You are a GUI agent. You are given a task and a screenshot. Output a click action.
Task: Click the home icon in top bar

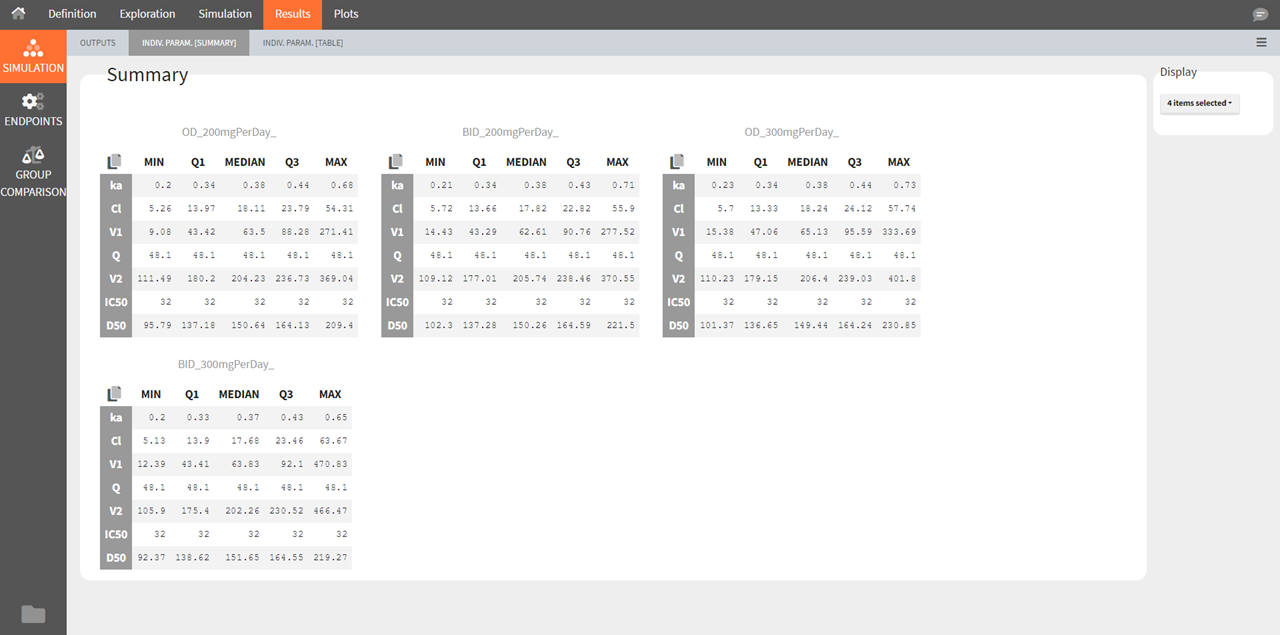click(x=18, y=14)
